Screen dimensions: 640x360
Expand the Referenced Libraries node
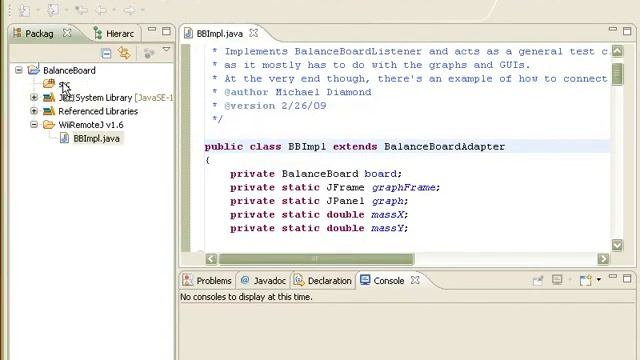34,111
